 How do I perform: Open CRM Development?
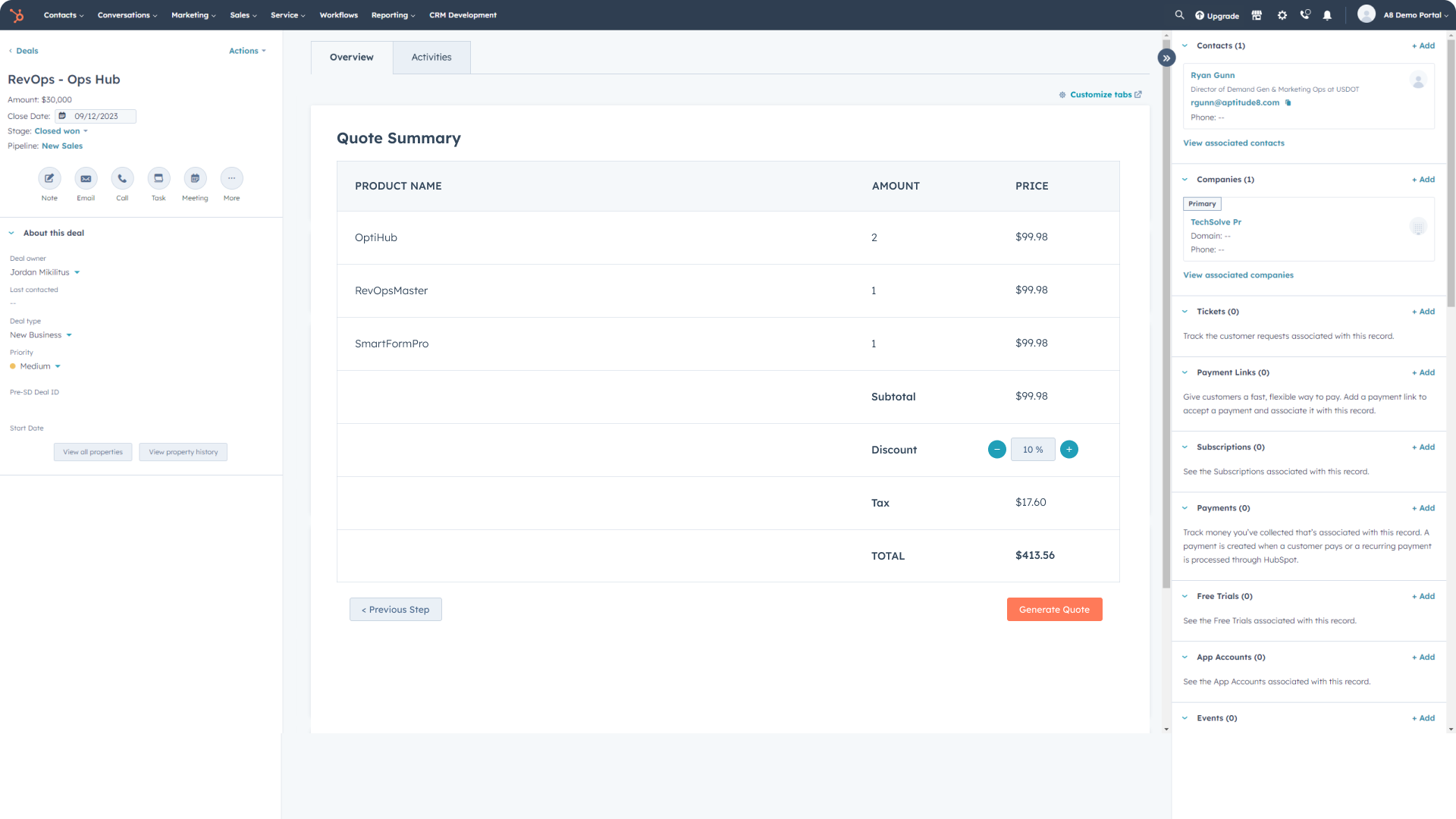coord(463,15)
